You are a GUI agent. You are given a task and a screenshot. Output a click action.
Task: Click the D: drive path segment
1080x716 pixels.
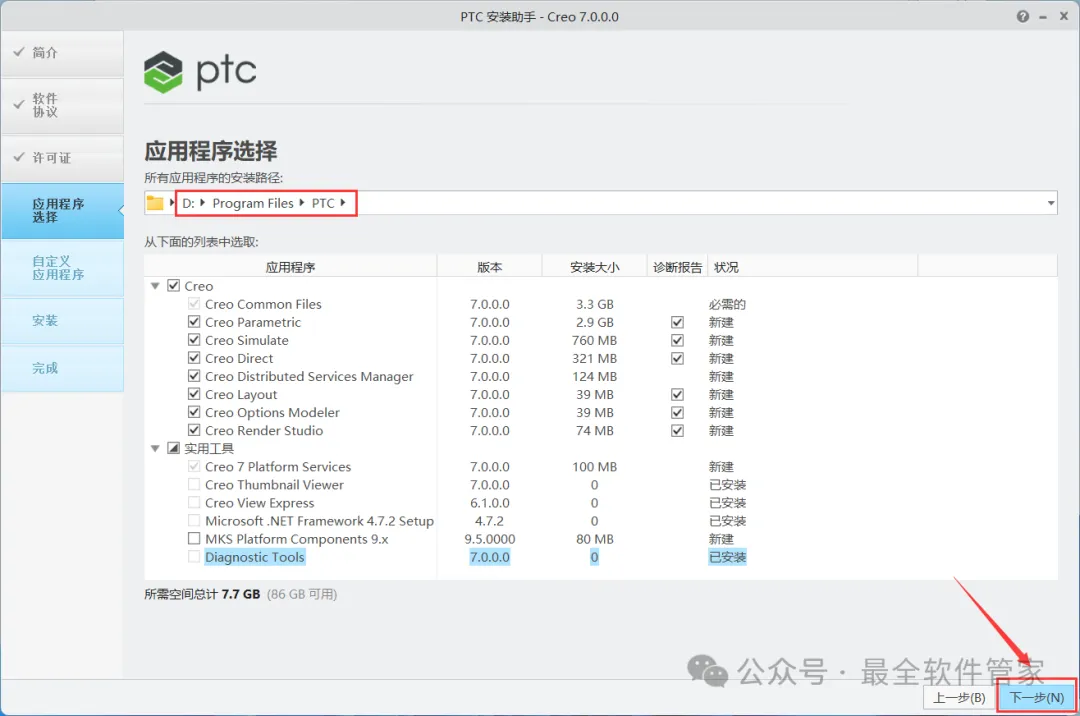tap(188, 203)
